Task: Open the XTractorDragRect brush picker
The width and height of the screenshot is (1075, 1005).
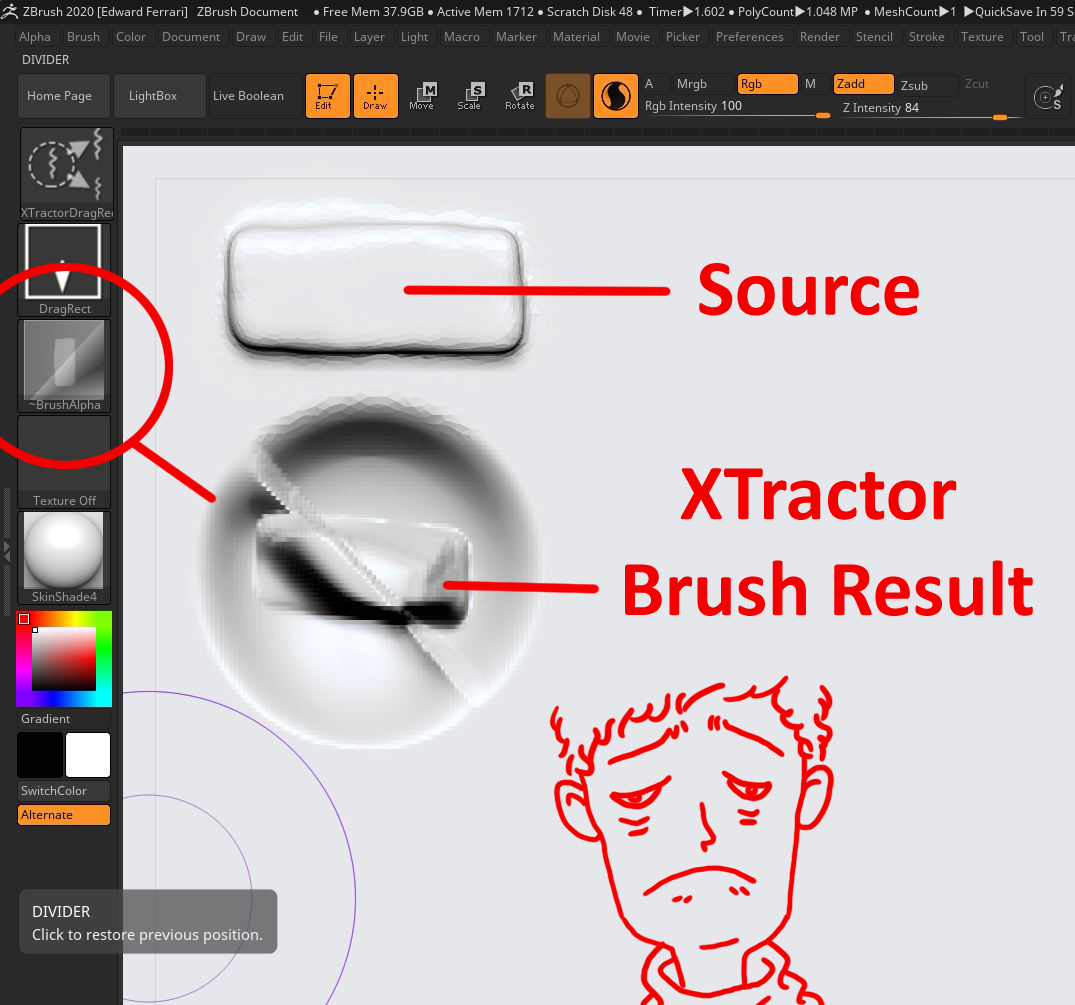Action: tap(66, 174)
